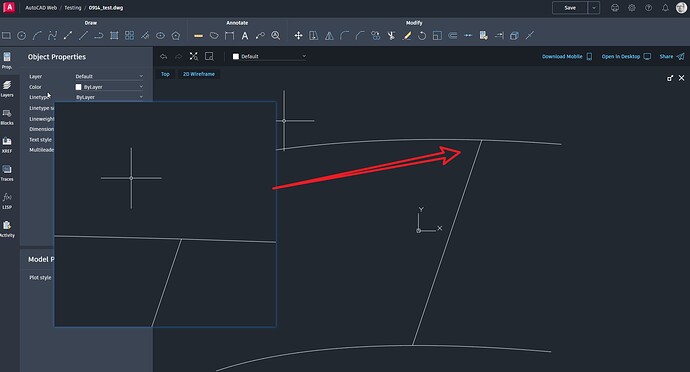Click the Save button
690x372 pixels.
[x=570, y=8]
